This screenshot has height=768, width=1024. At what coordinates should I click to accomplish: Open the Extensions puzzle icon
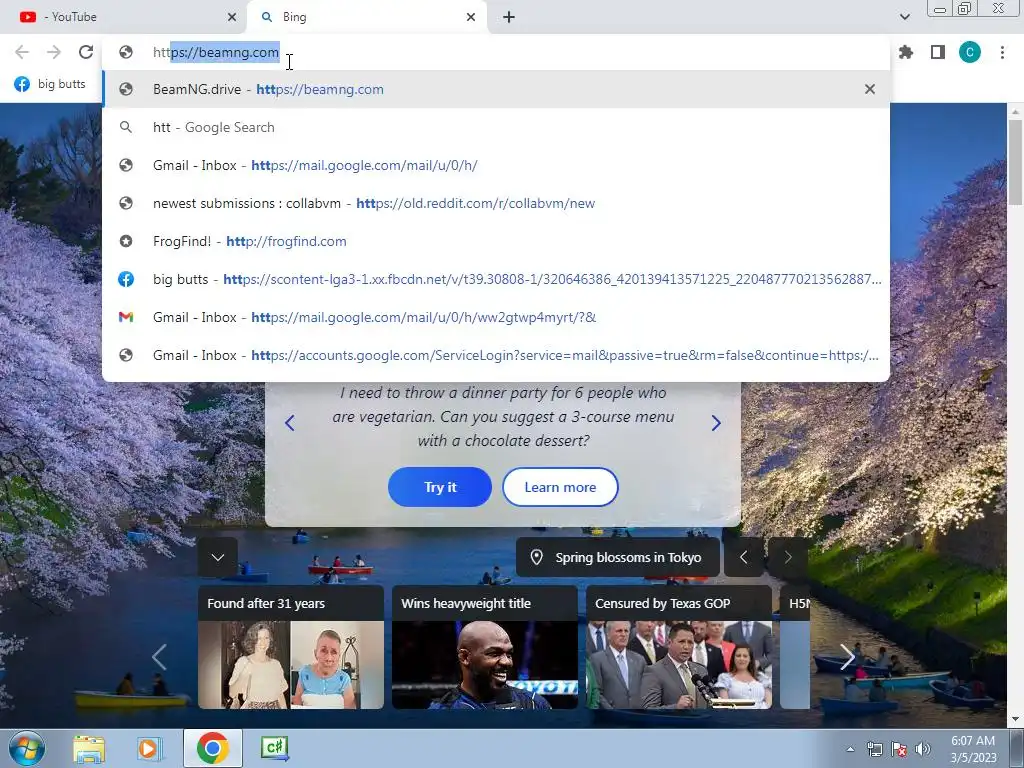click(906, 52)
